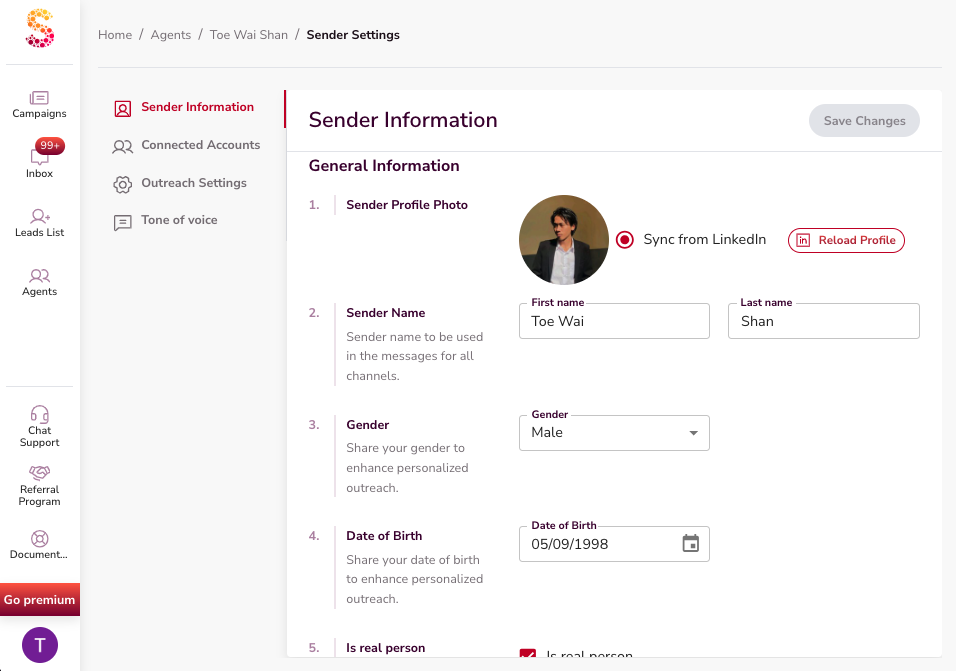Select Sync from LinkedIn radio button
The width and height of the screenshot is (956, 671).
625,240
